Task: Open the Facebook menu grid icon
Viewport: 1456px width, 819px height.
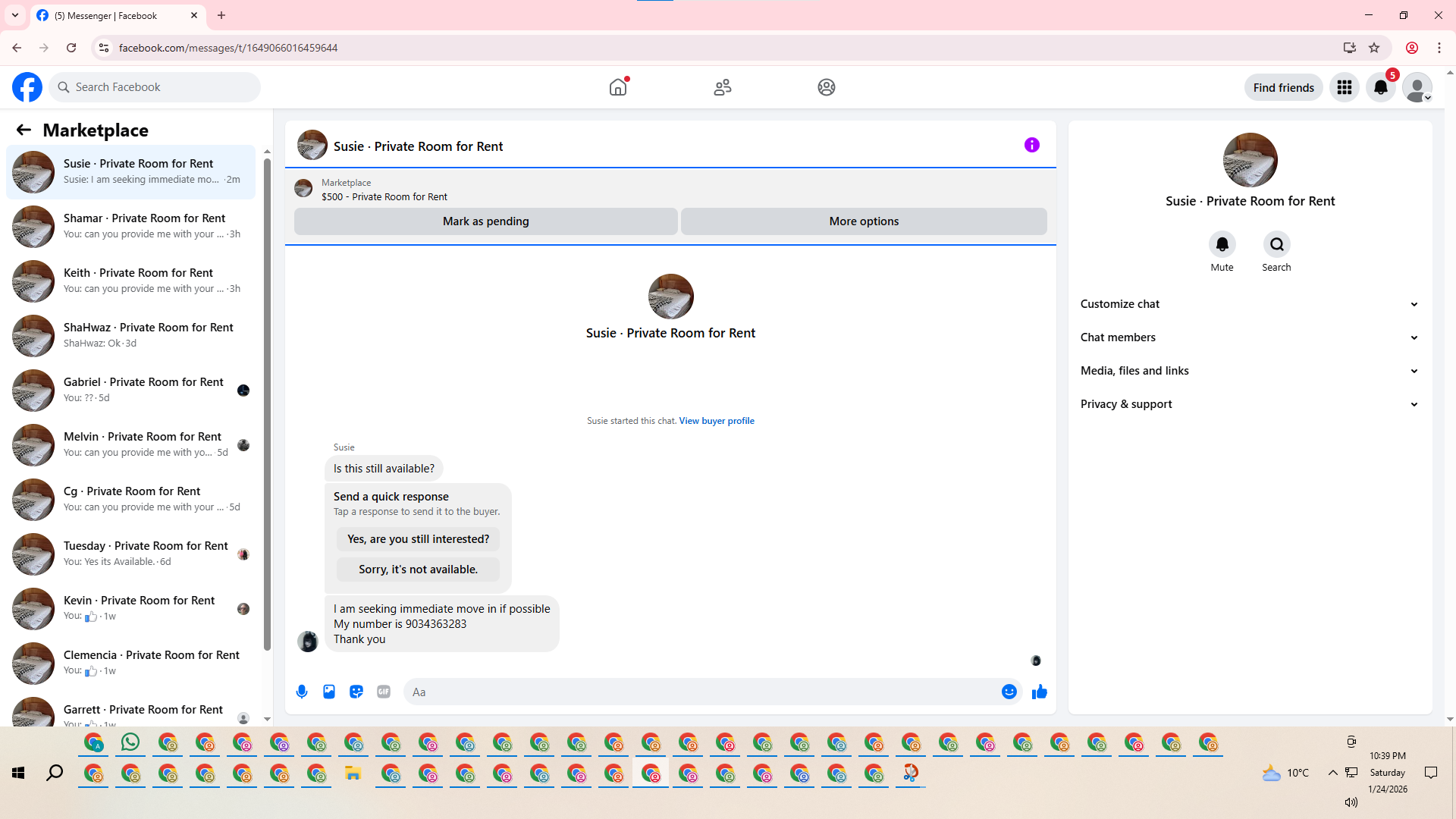Action: (x=1345, y=87)
